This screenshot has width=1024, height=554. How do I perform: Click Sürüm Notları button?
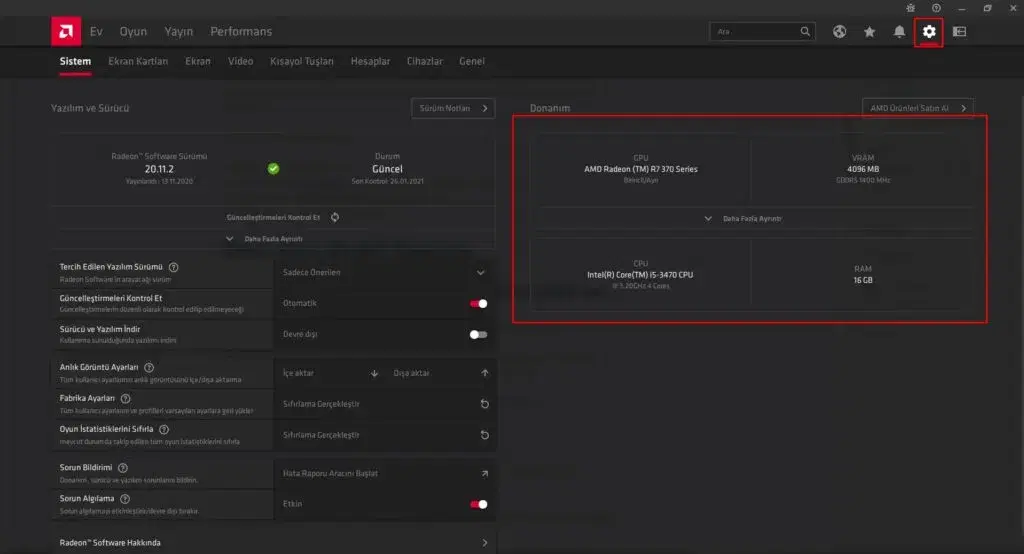pos(453,108)
